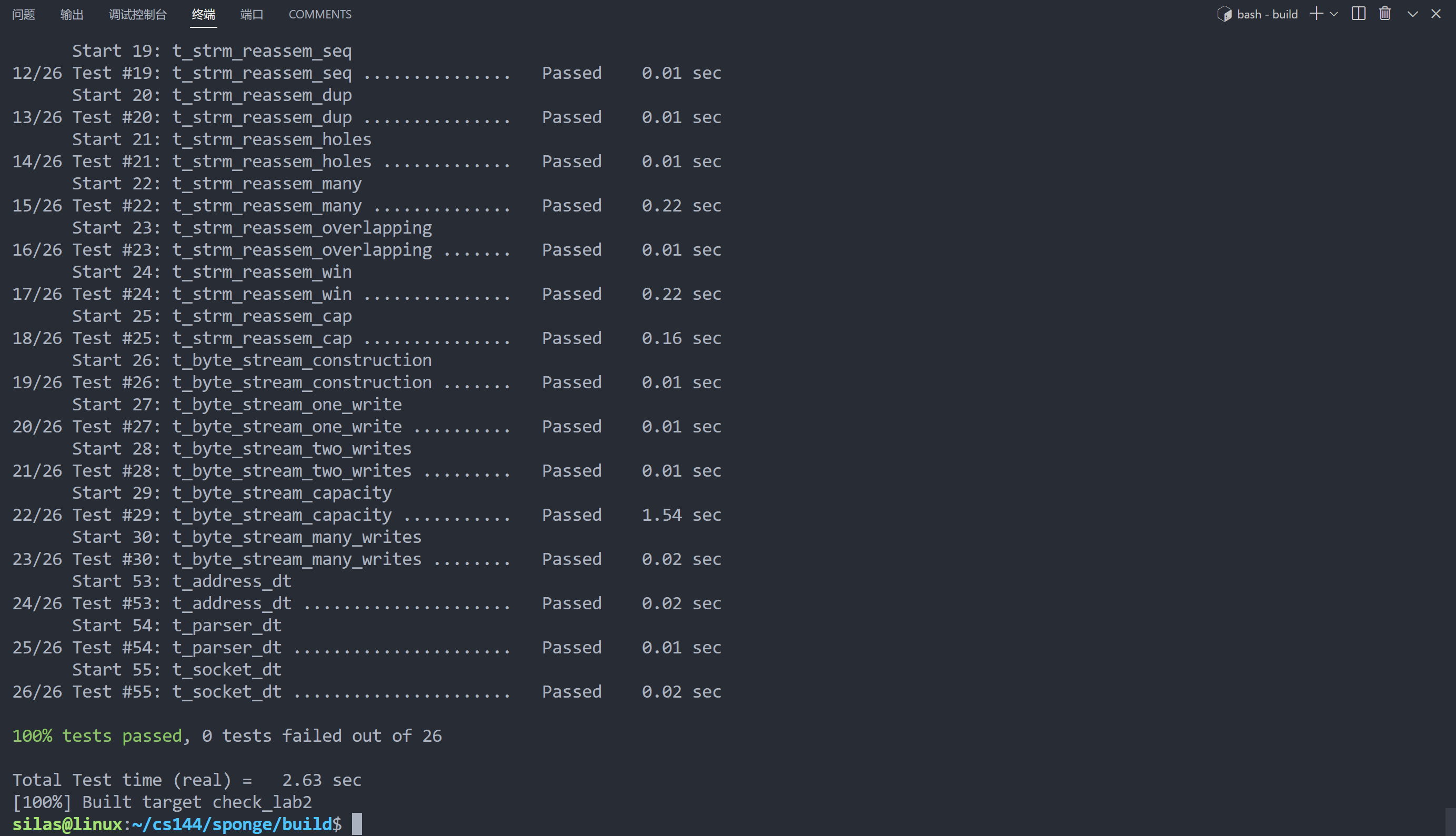Close the panel with the X icon

coord(1436,14)
